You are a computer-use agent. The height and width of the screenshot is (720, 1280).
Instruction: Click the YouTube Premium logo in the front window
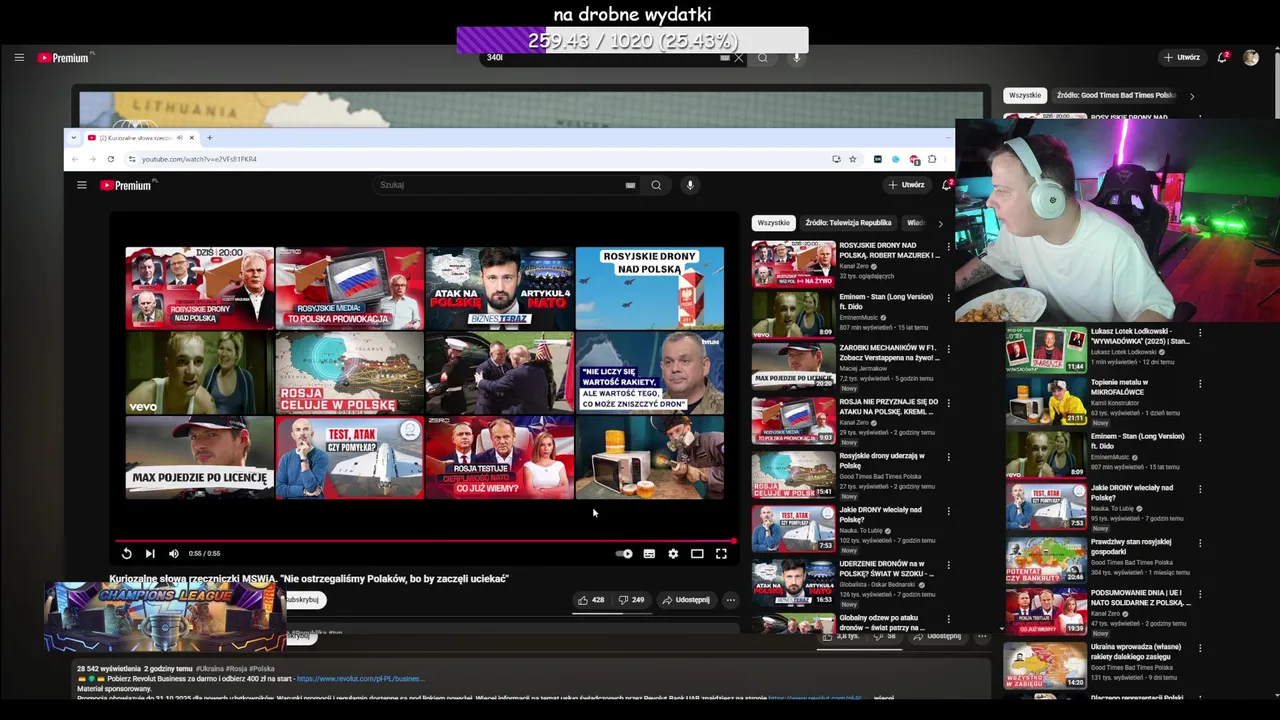(128, 185)
